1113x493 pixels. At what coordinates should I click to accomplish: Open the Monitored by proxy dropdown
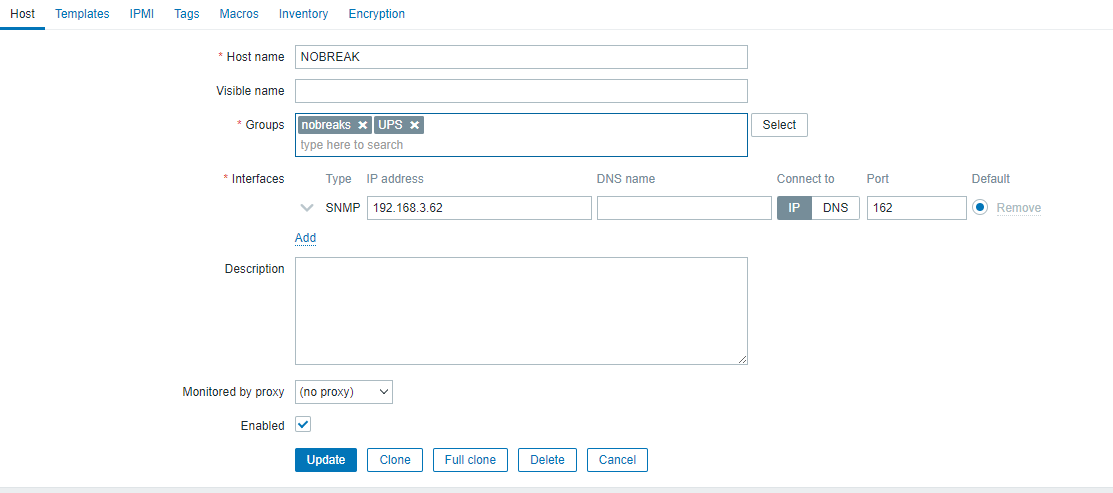(x=344, y=392)
